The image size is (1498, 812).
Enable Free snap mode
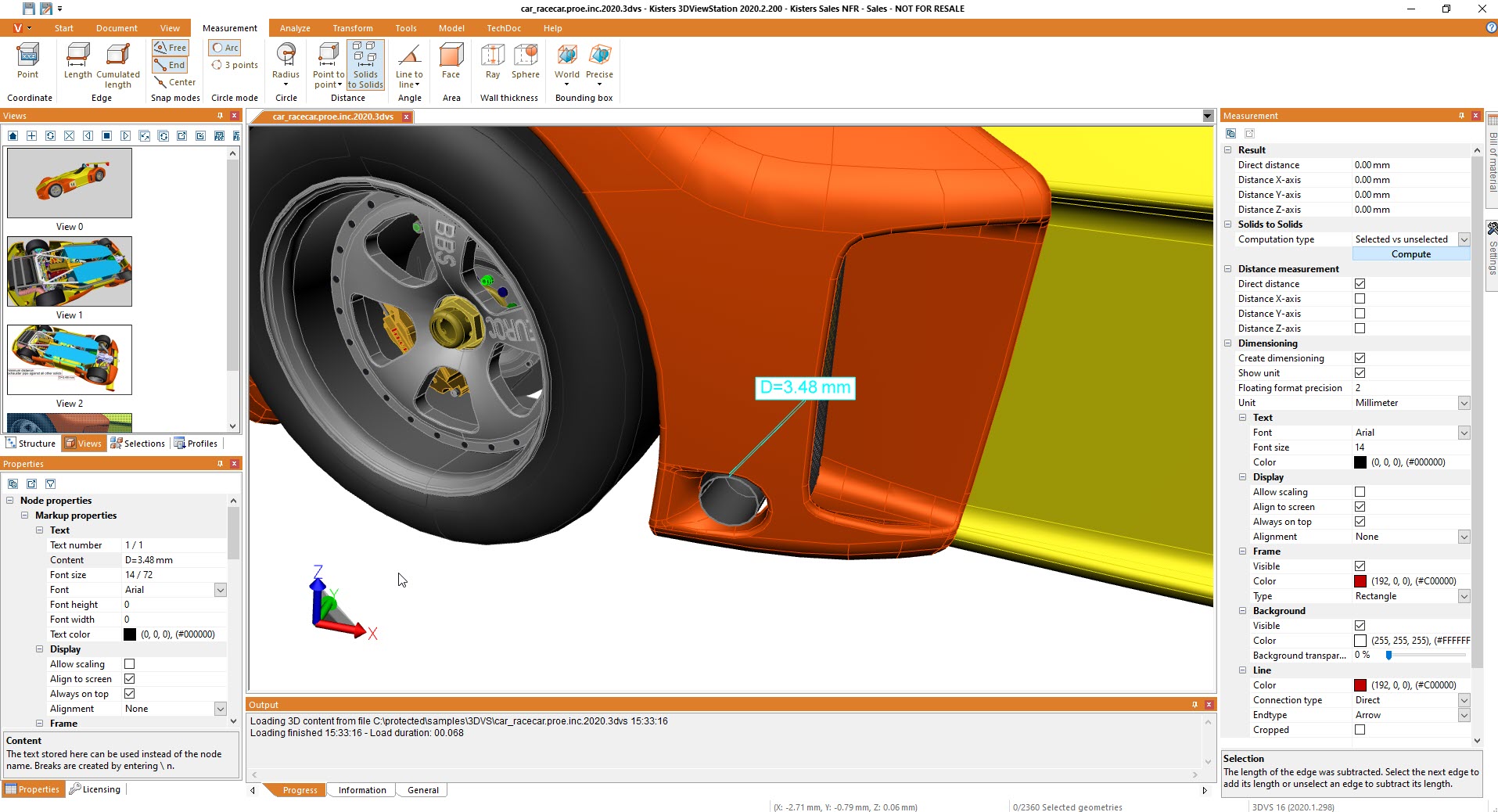click(x=171, y=48)
